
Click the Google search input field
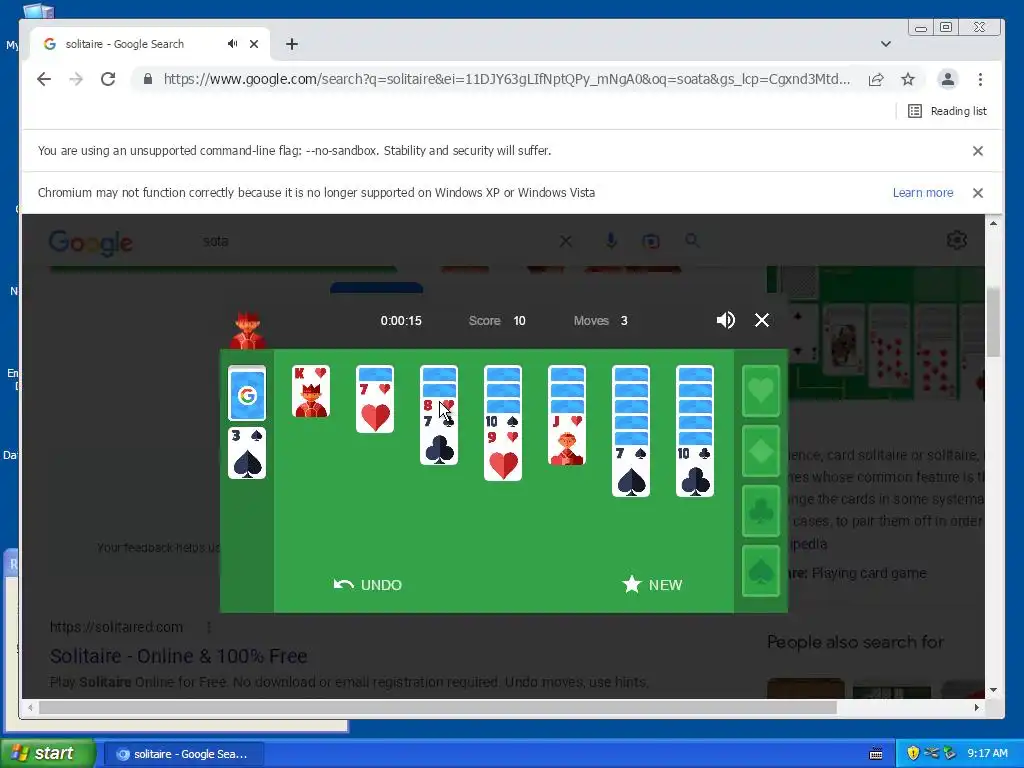[376, 242]
